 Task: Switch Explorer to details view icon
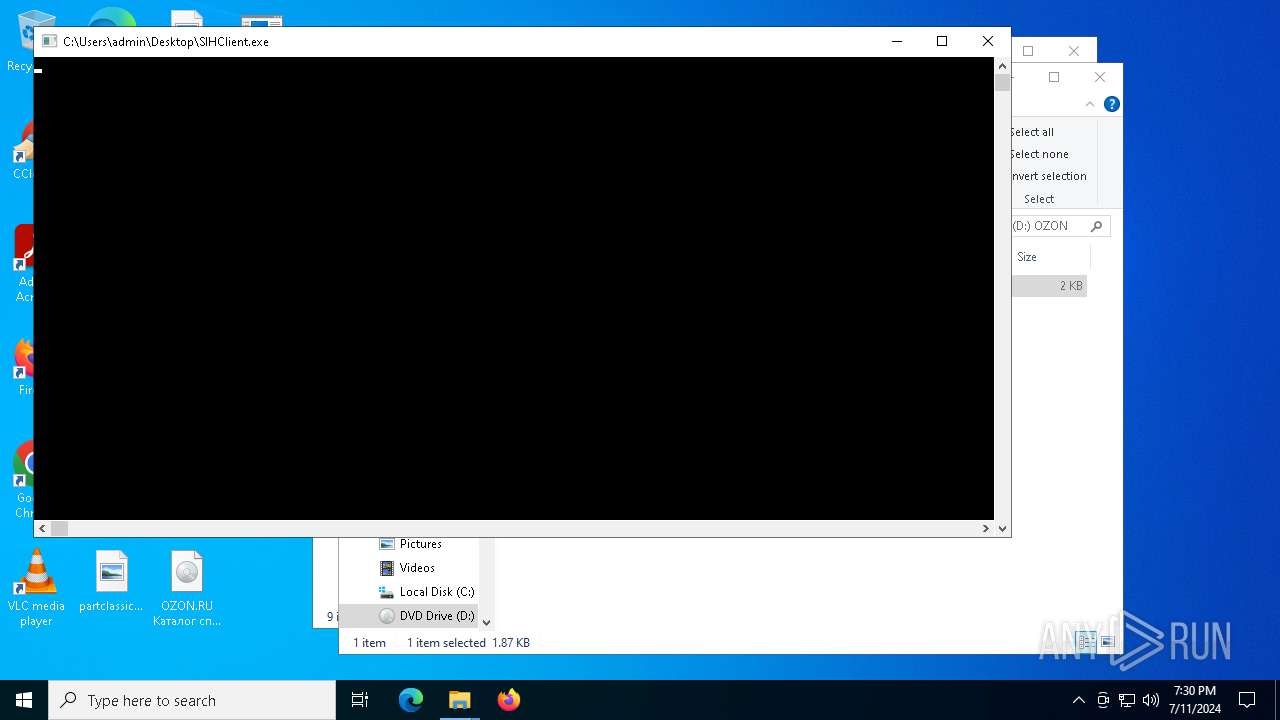(x=1088, y=642)
